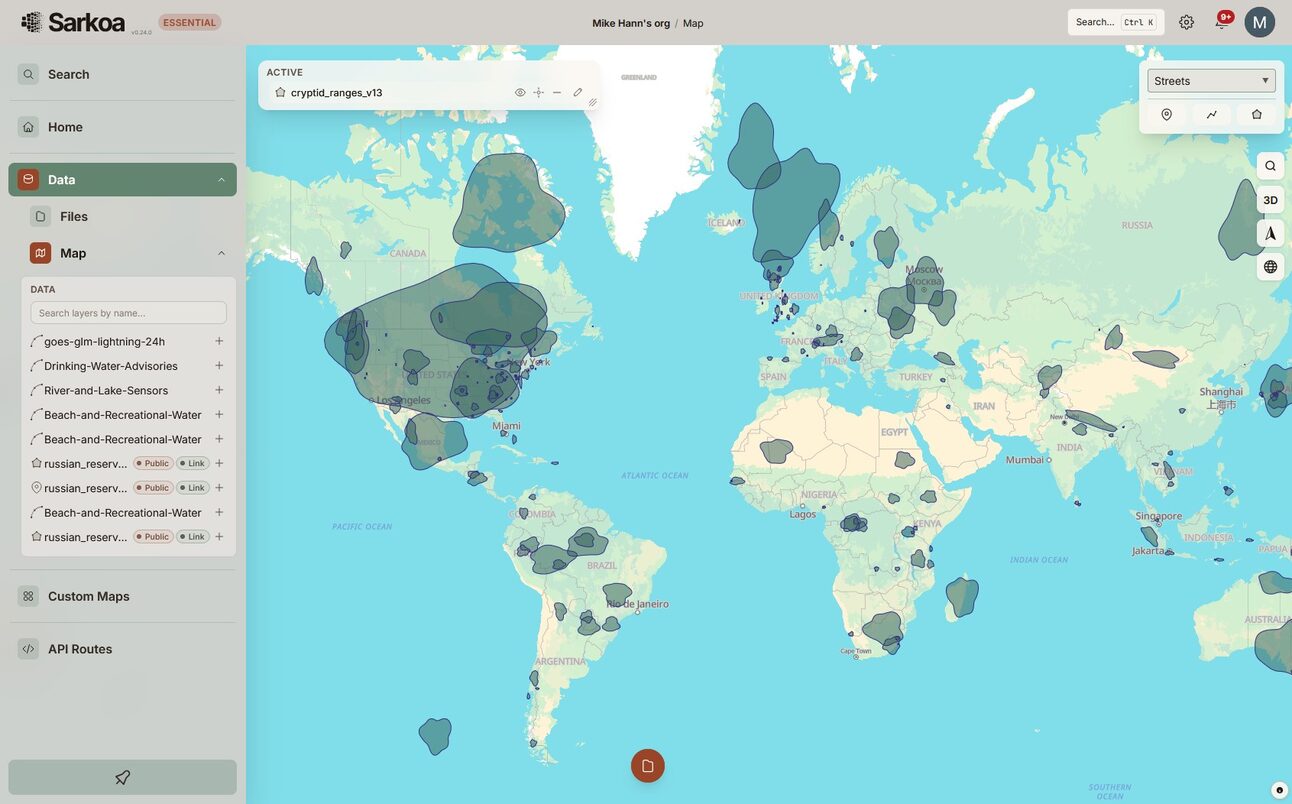Open user avatar M menu
Viewport: 1292px width, 804px height.
pyautogui.click(x=1260, y=22)
